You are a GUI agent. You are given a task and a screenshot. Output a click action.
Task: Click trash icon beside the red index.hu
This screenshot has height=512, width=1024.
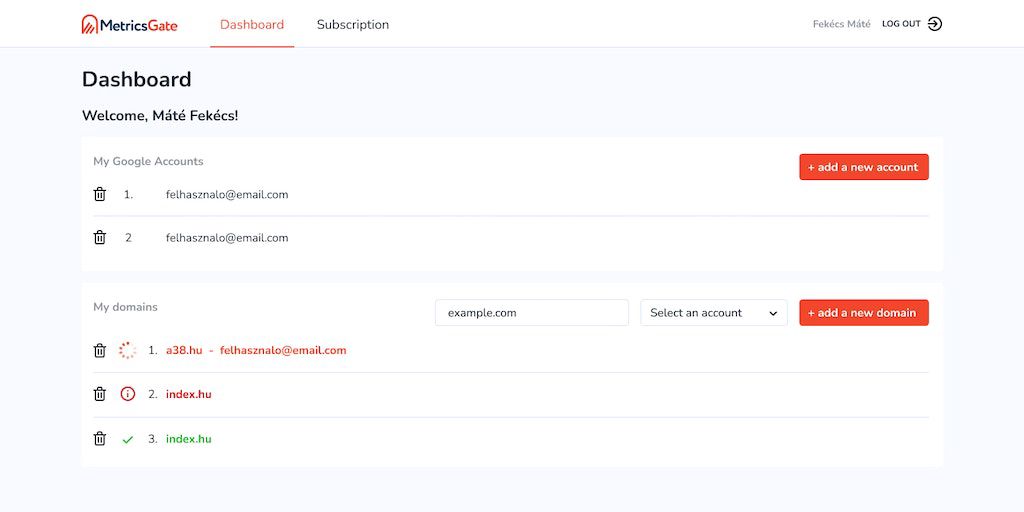pyautogui.click(x=100, y=394)
